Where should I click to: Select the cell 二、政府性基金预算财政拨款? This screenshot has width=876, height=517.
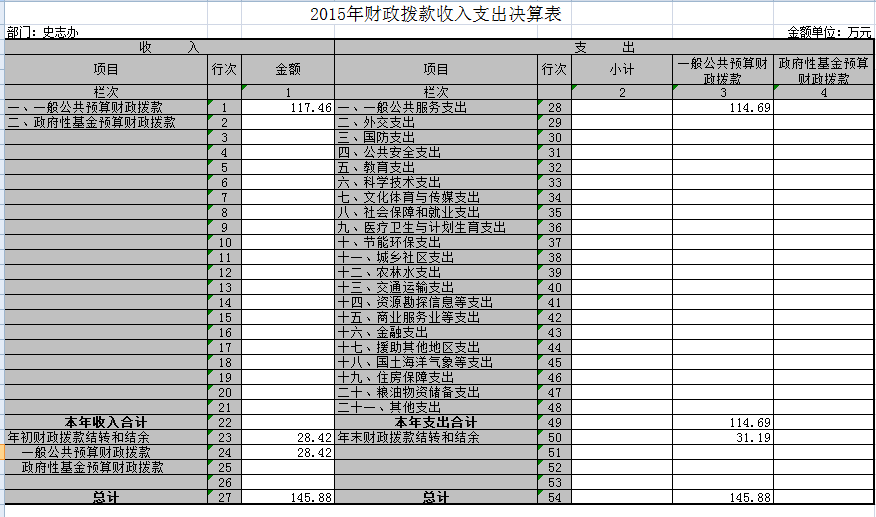(106, 122)
